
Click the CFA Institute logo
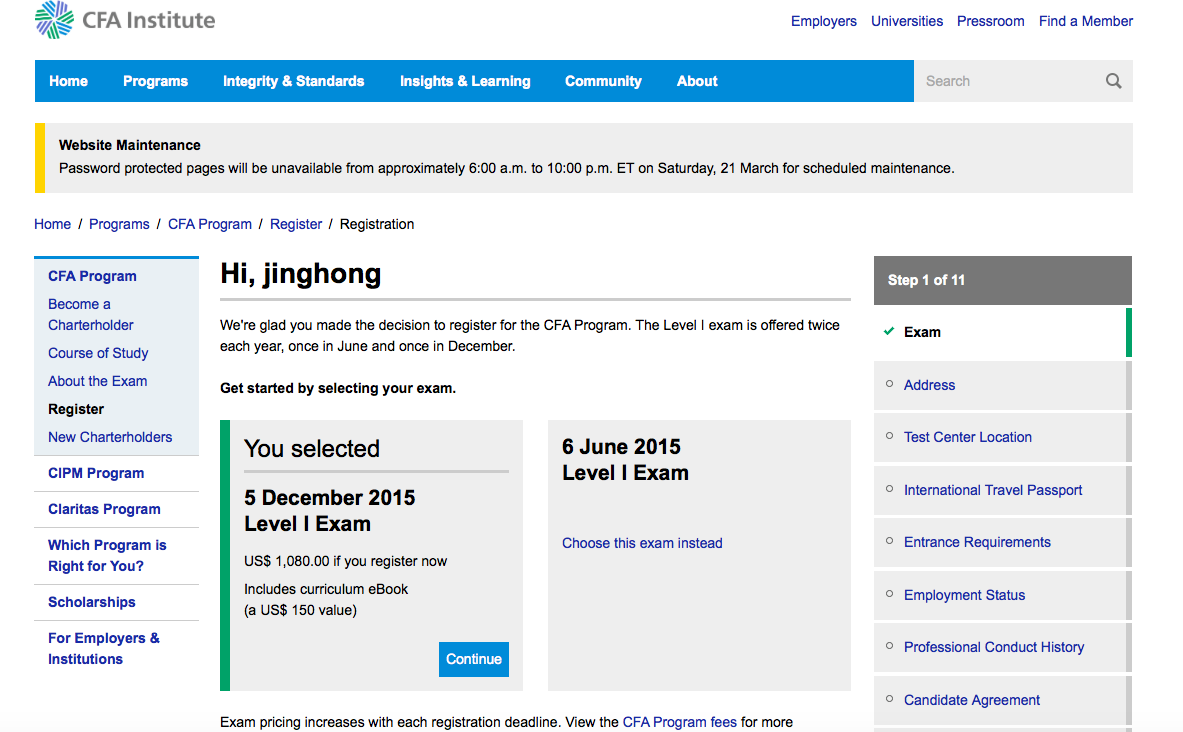pos(125,20)
